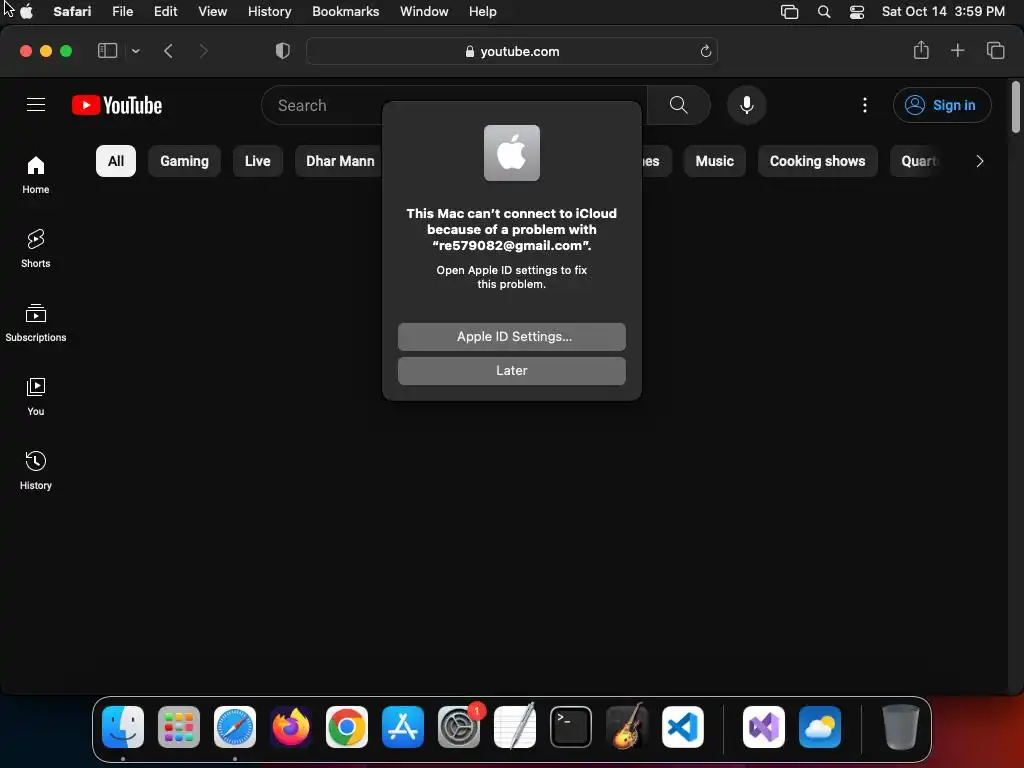The height and width of the screenshot is (768, 1024).
Task: Open the Bookmarks menu
Action: click(x=345, y=11)
